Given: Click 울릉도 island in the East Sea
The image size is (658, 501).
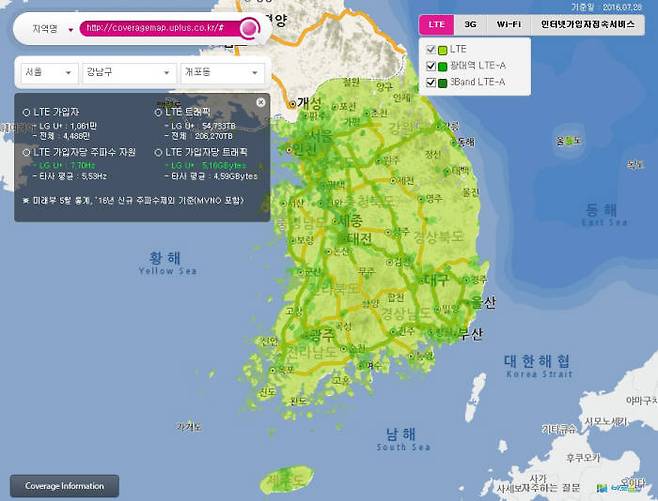Looking at the screenshot, I should pos(569,141).
